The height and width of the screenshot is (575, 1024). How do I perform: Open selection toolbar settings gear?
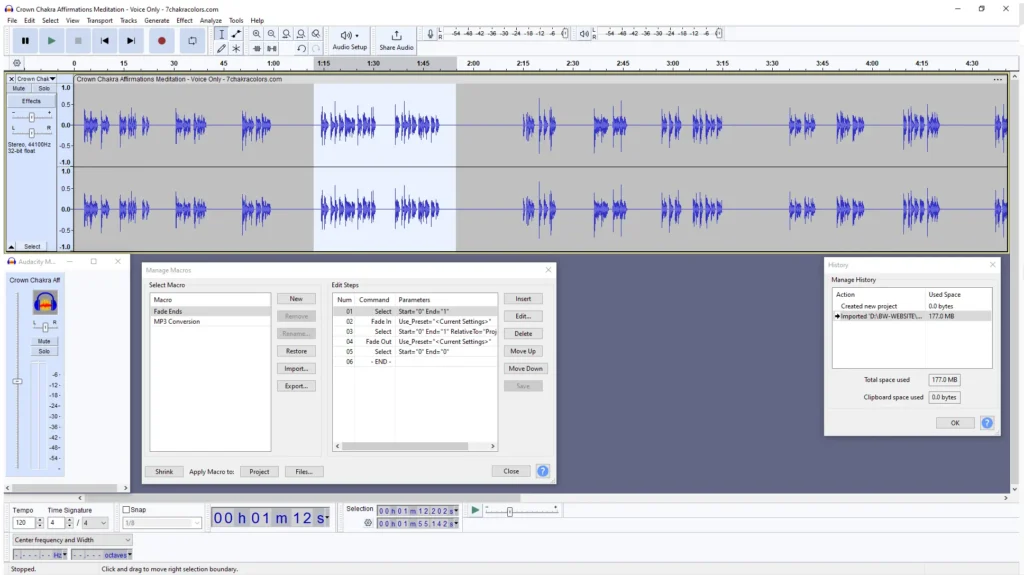click(368, 523)
